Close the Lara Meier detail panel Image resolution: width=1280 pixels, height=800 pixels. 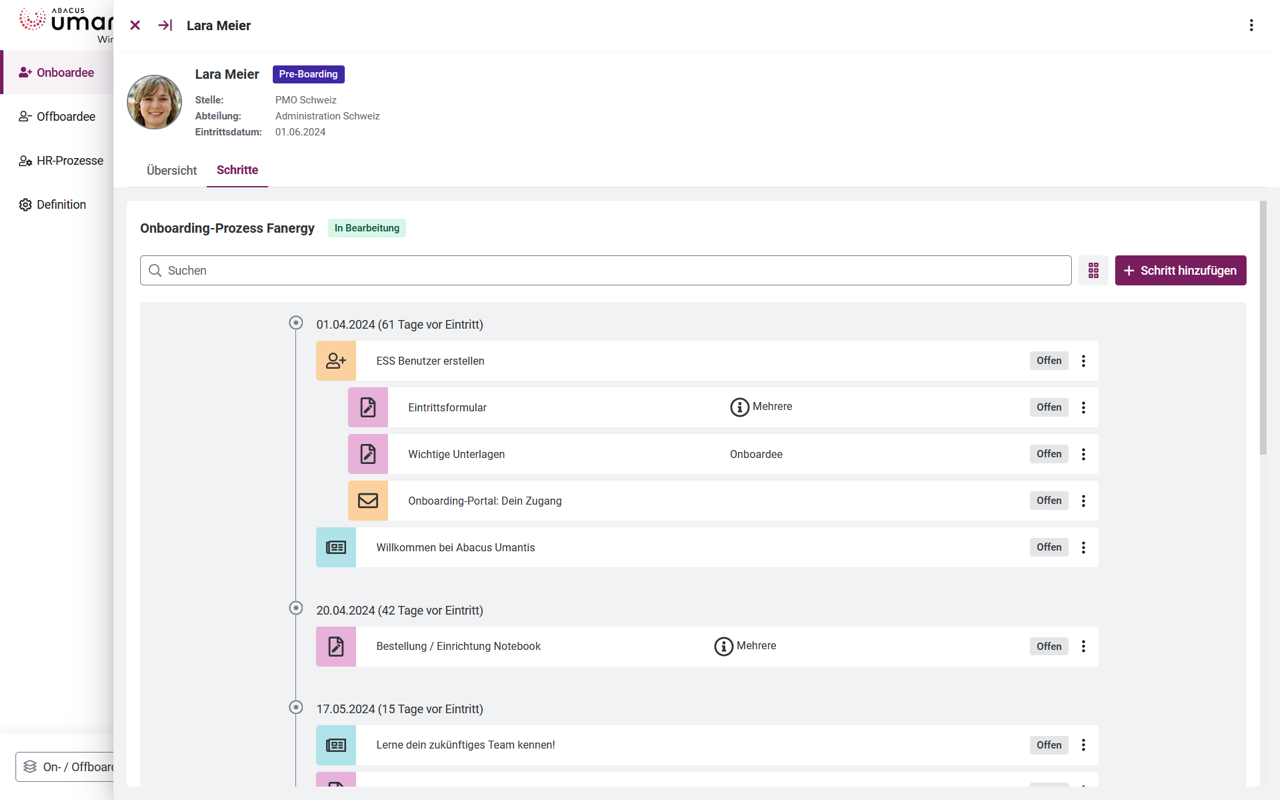[x=135, y=26]
